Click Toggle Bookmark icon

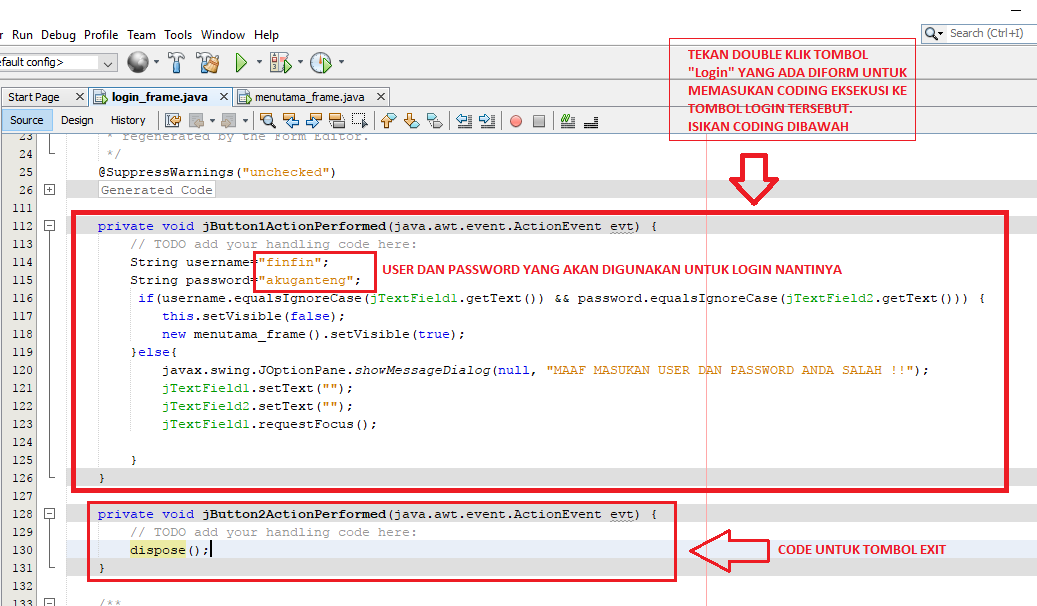click(x=435, y=120)
